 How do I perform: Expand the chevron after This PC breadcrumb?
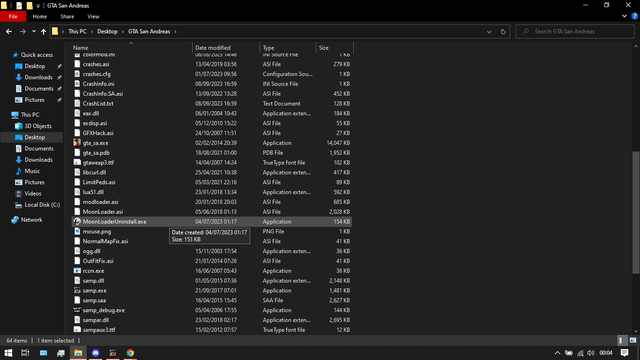(x=92, y=31)
